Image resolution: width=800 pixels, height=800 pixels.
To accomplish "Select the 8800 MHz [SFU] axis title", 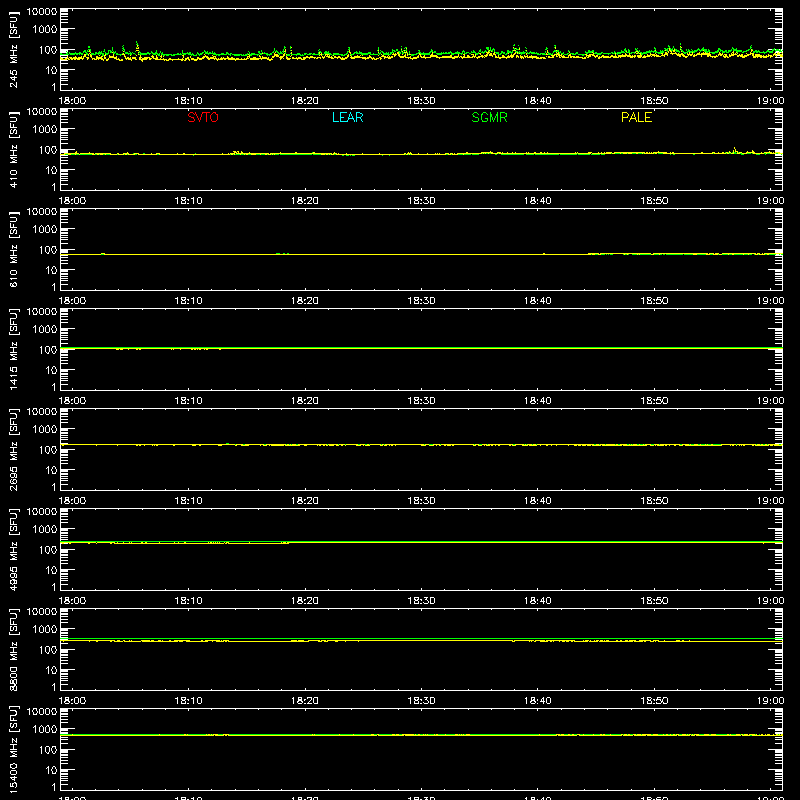I will [14, 649].
